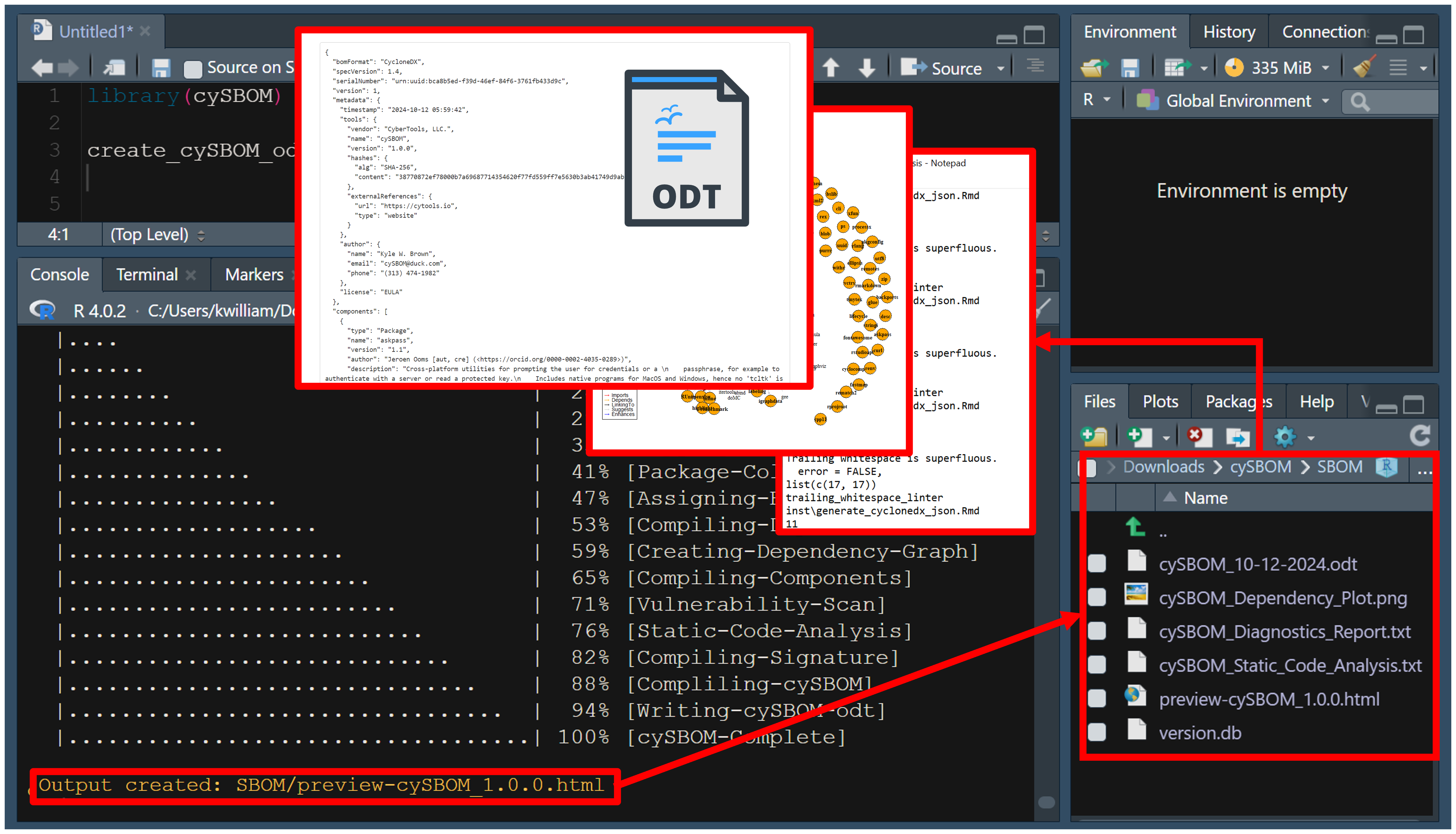
Task: Switch to the Terminal tab
Action: (x=147, y=274)
